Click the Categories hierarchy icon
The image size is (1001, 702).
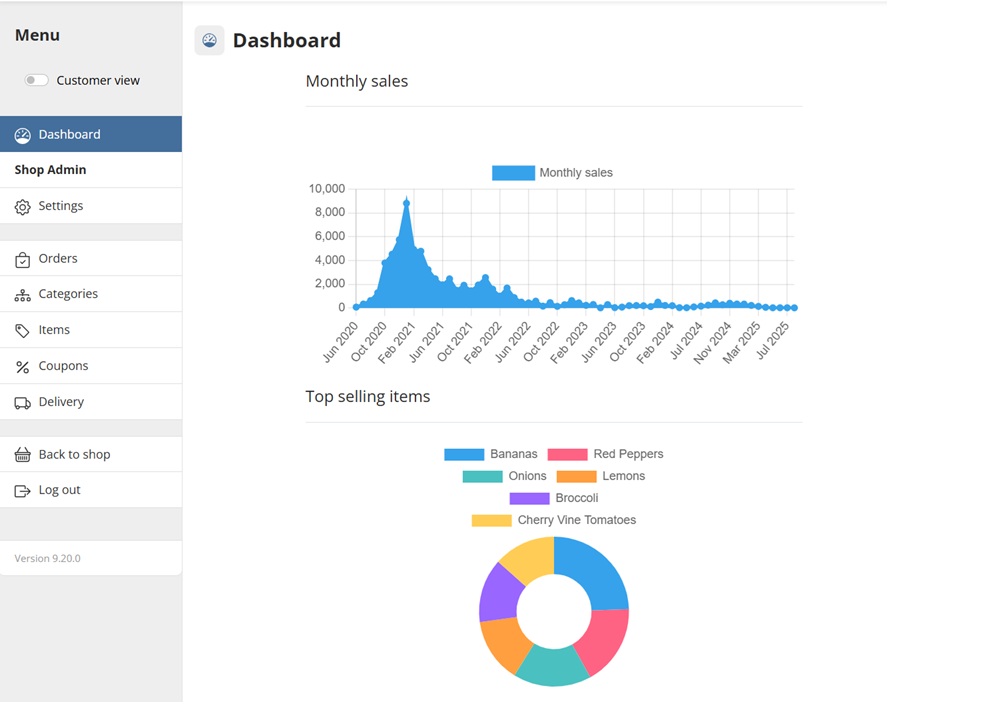22,295
